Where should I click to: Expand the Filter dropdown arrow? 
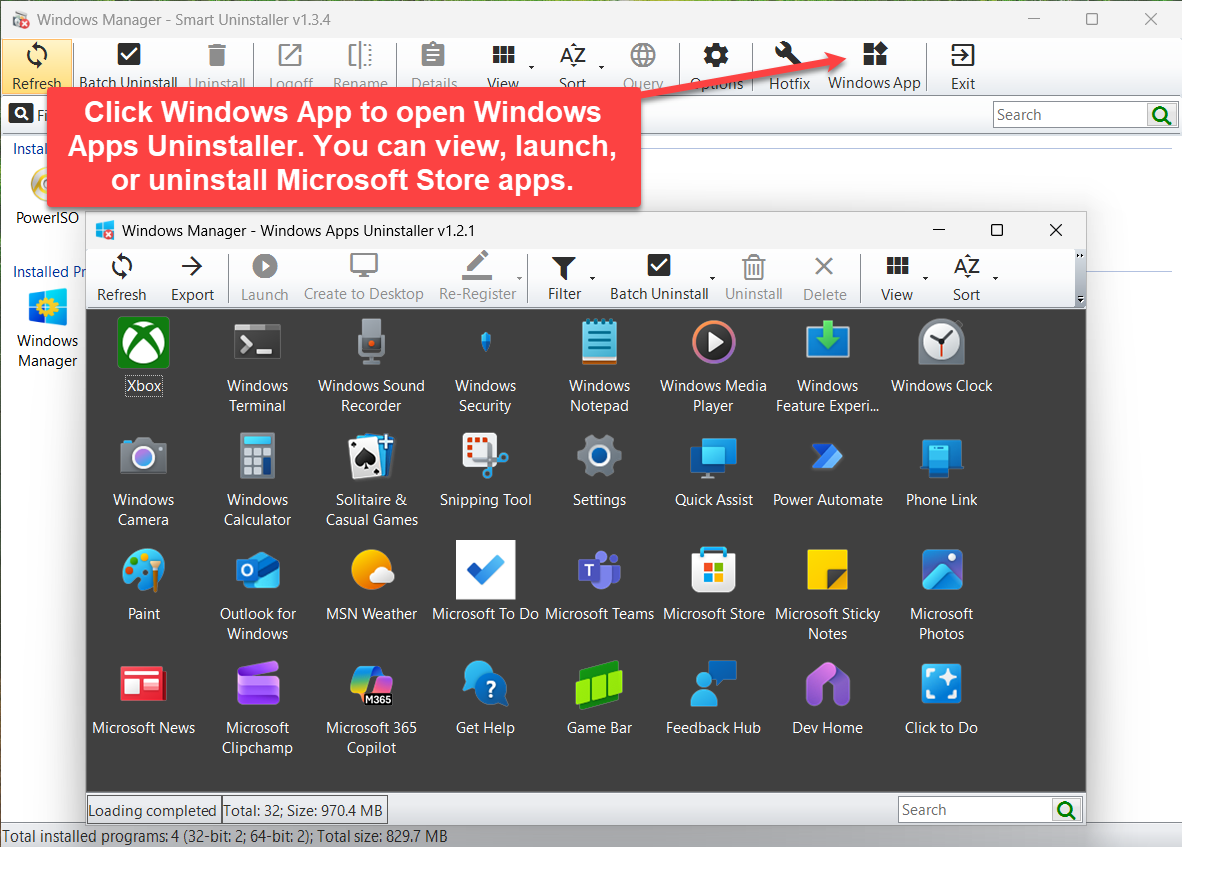(x=592, y=279)
